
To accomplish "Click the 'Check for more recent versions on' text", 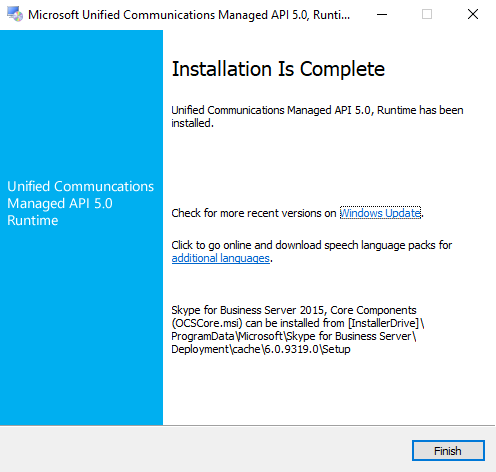I will pos(254,213).
